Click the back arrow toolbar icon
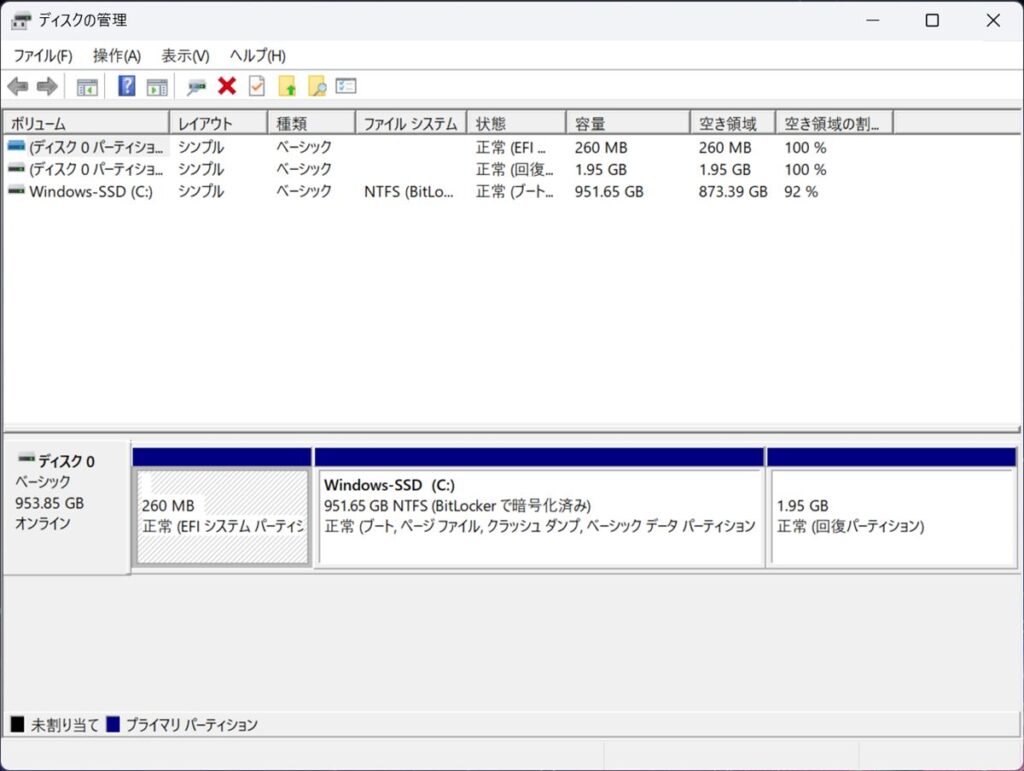Viewport: 1024px width, 771px height. click(x=17, y=87)
